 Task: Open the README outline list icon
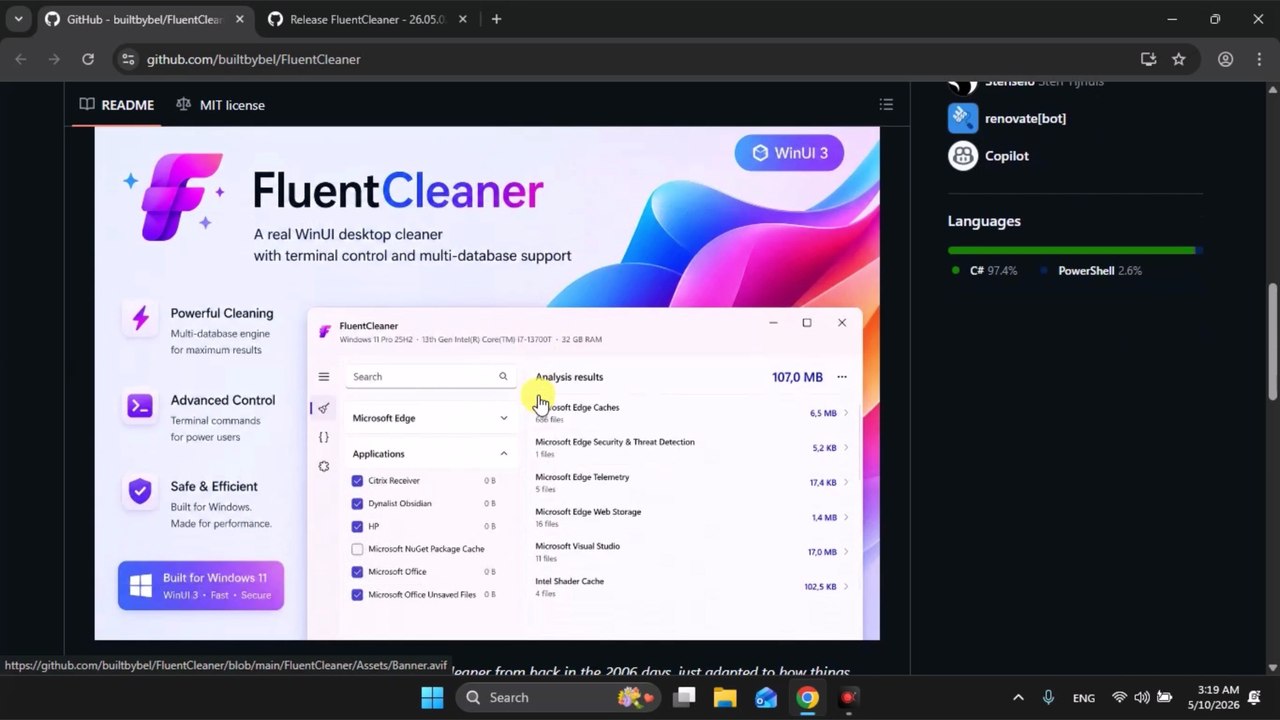[x=886, y=104]
